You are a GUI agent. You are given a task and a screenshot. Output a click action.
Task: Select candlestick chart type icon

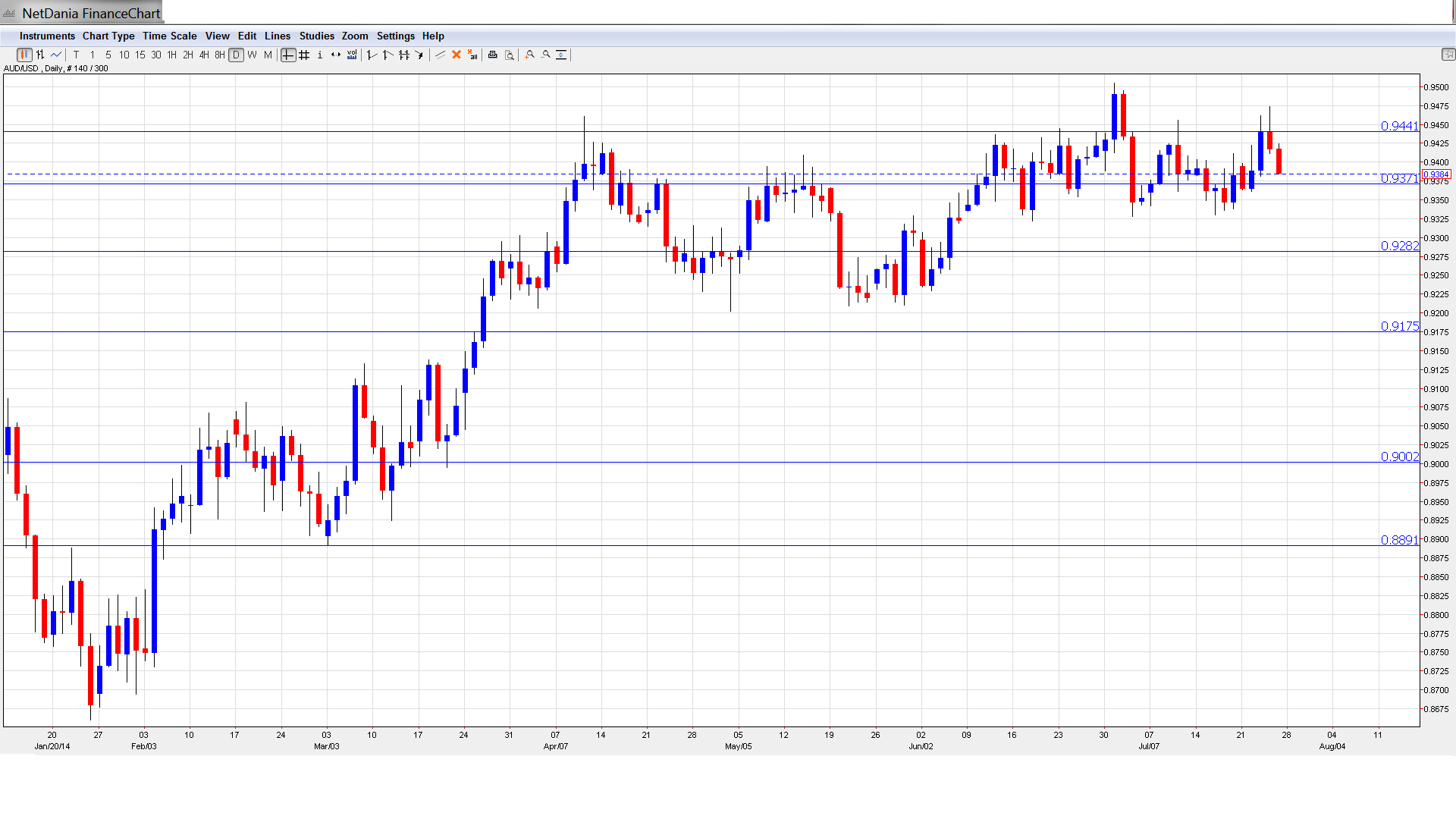(x=24, y=55)
